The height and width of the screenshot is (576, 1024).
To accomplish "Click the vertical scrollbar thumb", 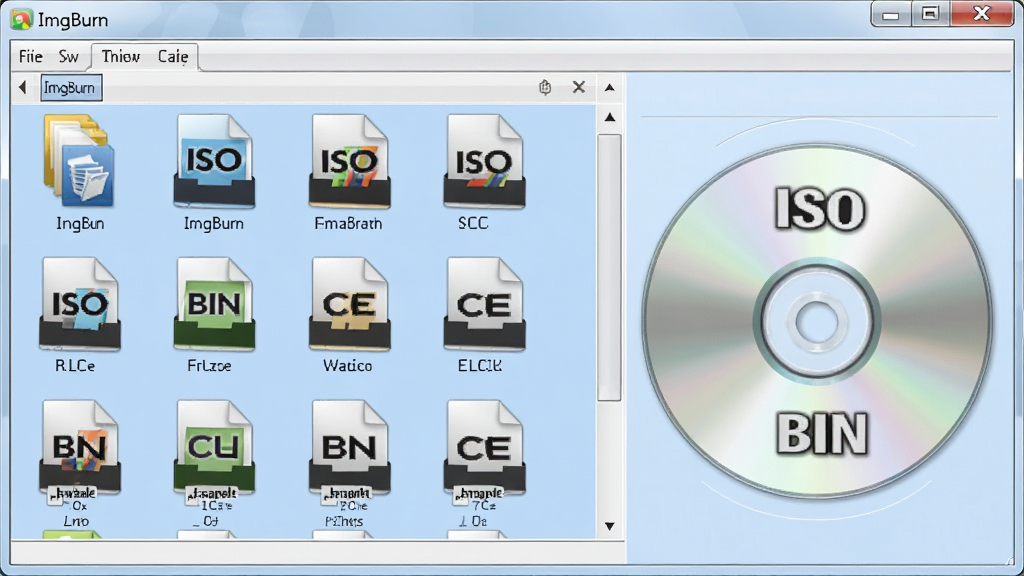I will [x=609, y=267].
